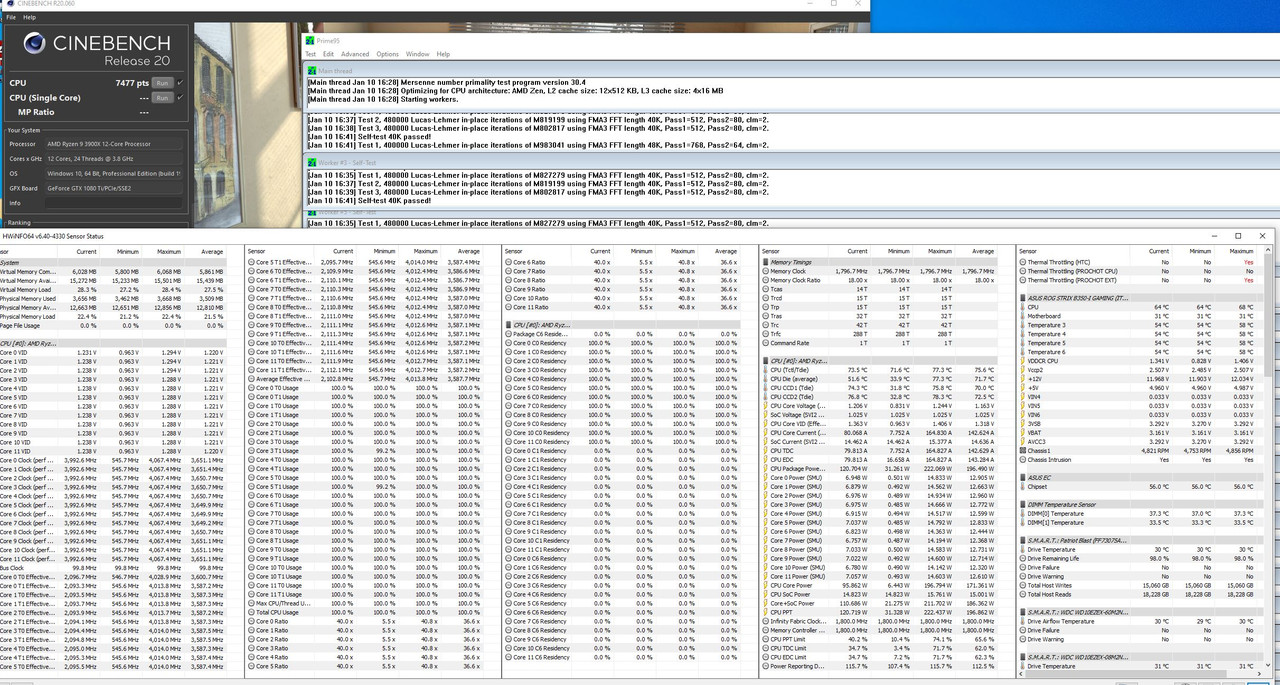
Task: Open Prime95's Help menu
Action: (443, 54)
